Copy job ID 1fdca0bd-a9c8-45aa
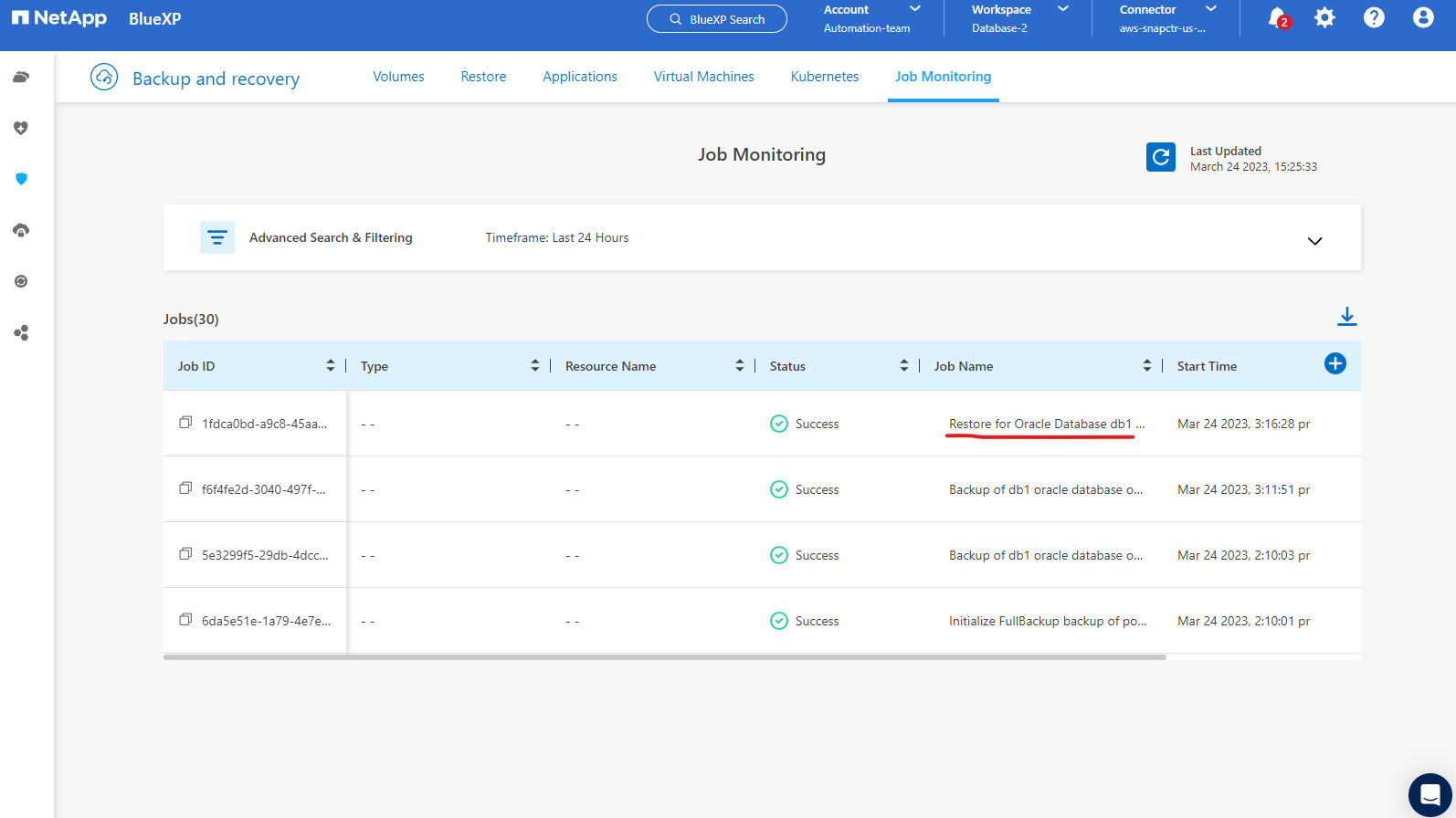Image resolution: width=1456 pixels, height=818 pixels. click(185, 423)
